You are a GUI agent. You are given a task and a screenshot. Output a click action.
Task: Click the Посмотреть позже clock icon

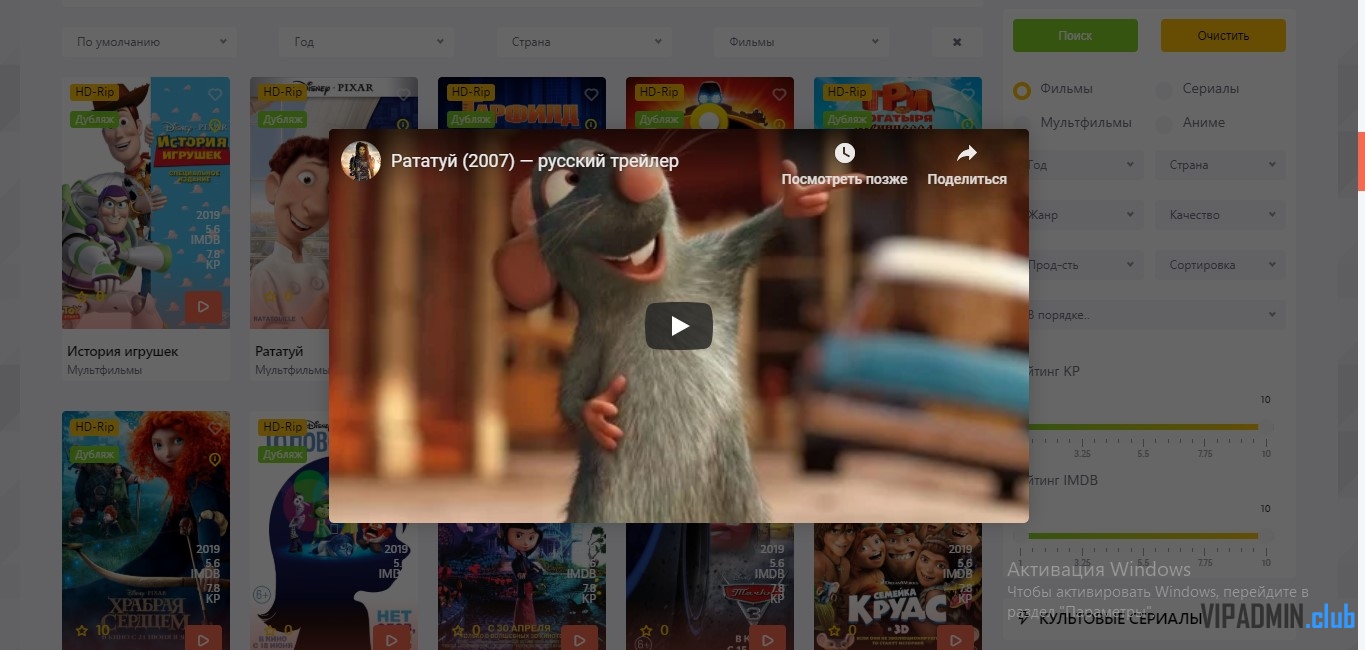(845, 153)
